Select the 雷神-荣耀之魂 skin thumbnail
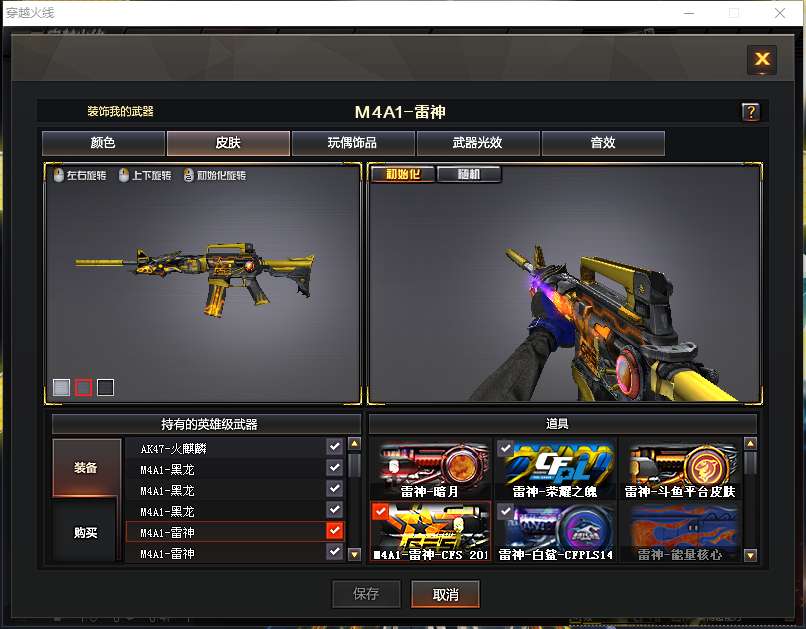Screen dimensions: 806x629 (x=555, y=469)
